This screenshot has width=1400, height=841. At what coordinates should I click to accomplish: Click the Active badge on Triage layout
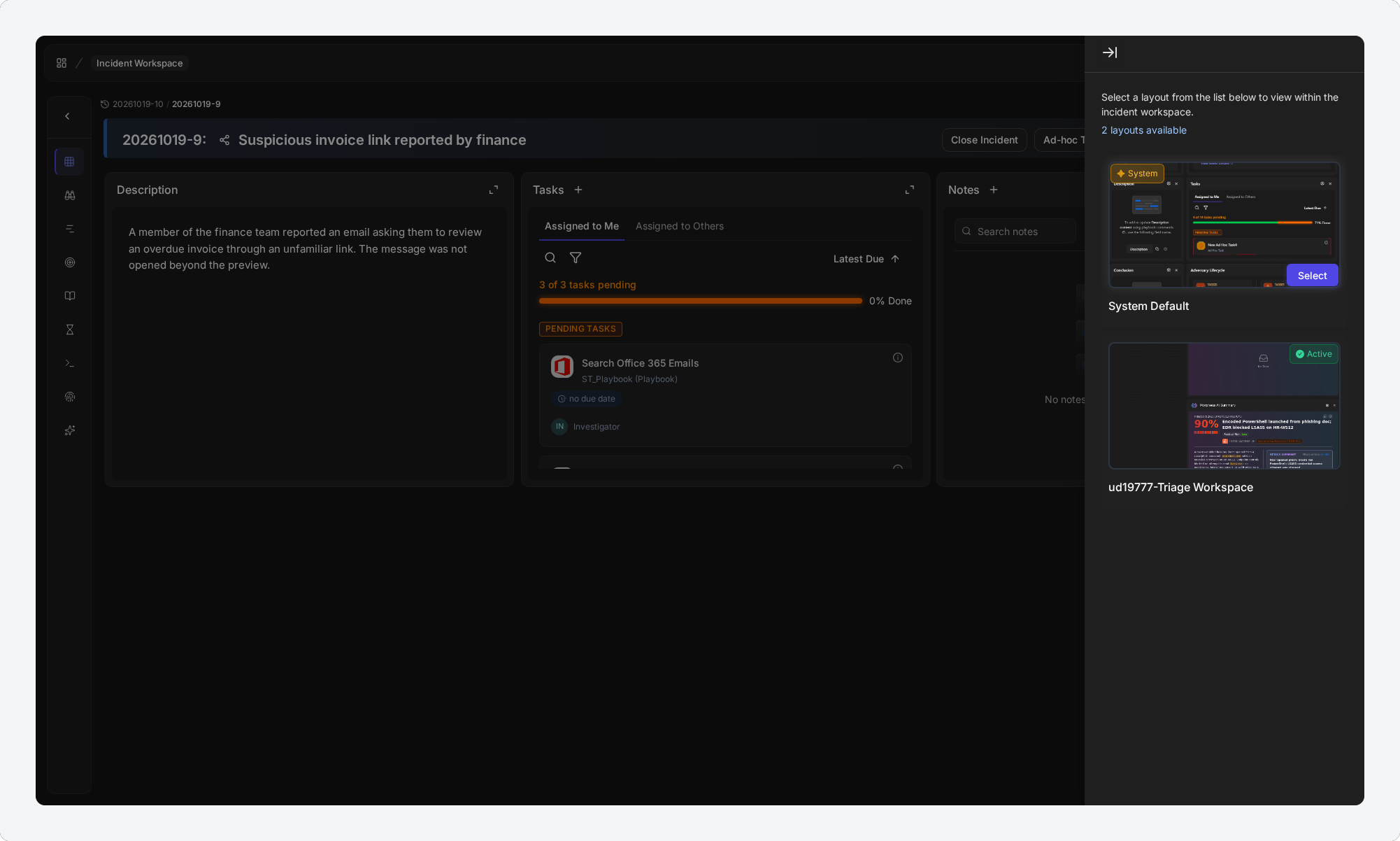point(1314,354)
